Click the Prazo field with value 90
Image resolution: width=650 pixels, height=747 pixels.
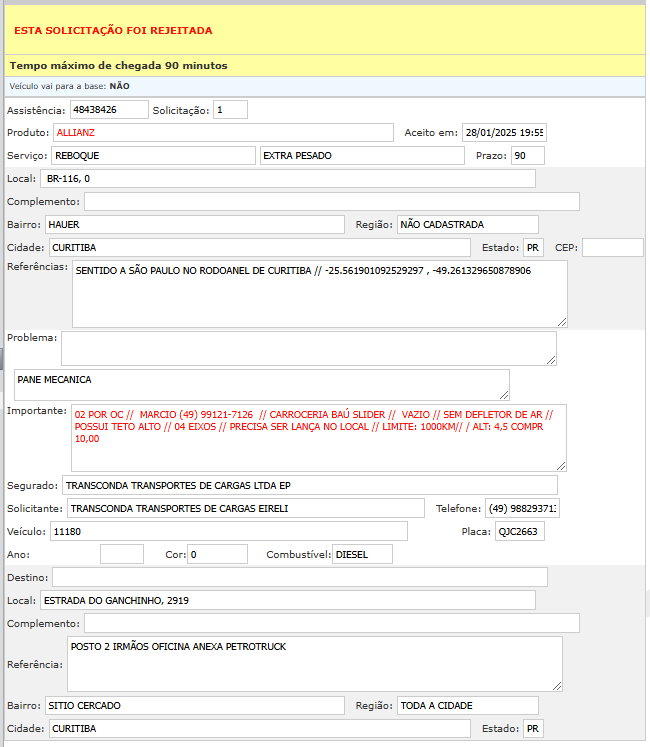527,156
